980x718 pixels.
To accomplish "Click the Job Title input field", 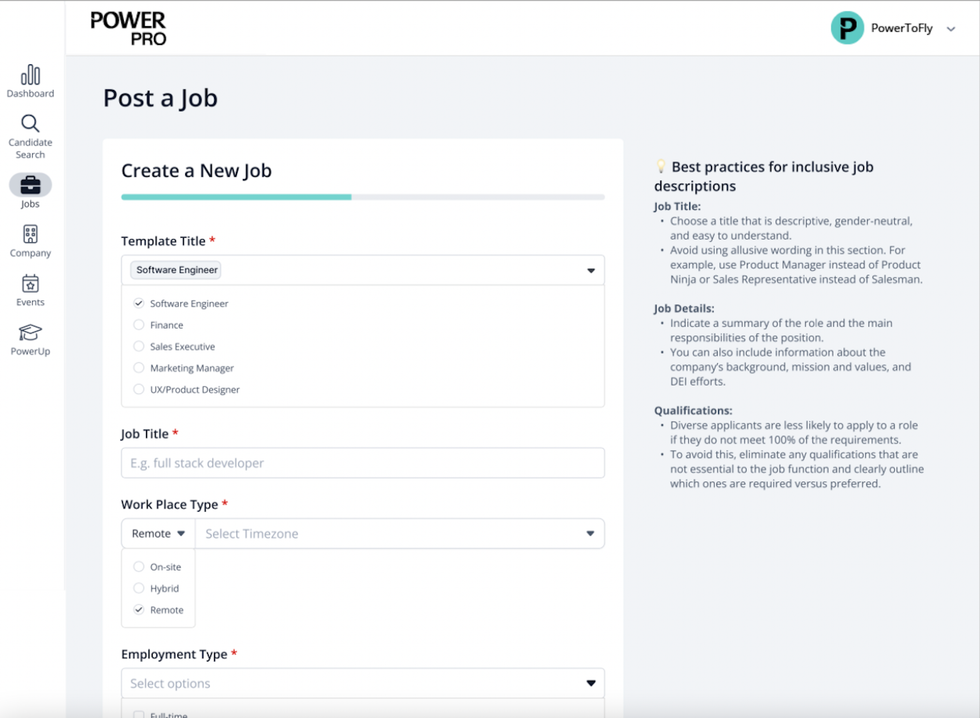I will click(x=363, y=463).
